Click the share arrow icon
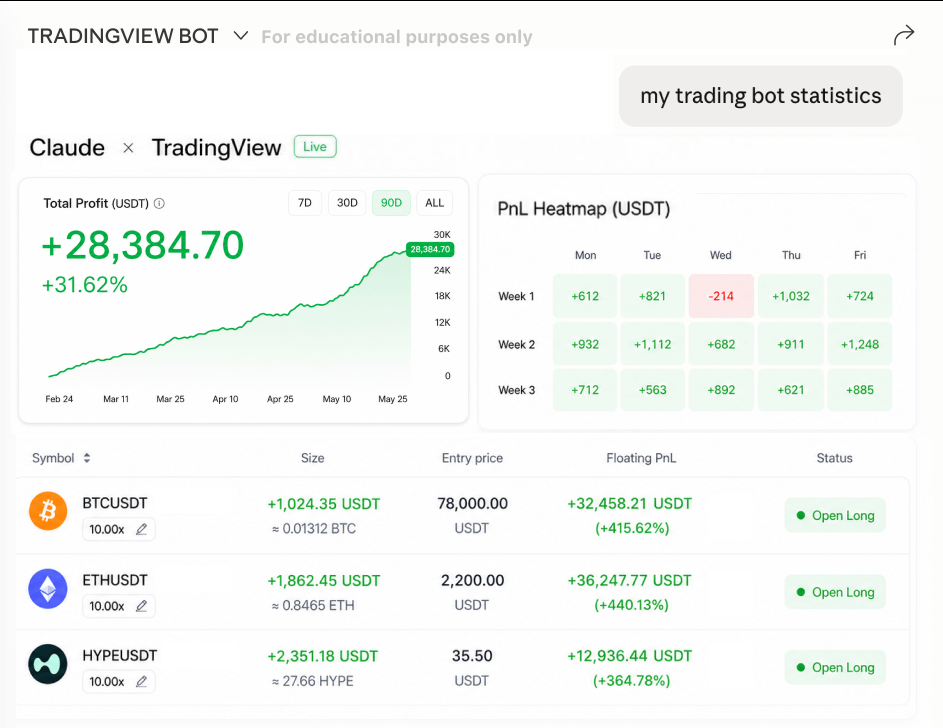The width and height of the screenshot is (943, 728). (x=903, y=35)
